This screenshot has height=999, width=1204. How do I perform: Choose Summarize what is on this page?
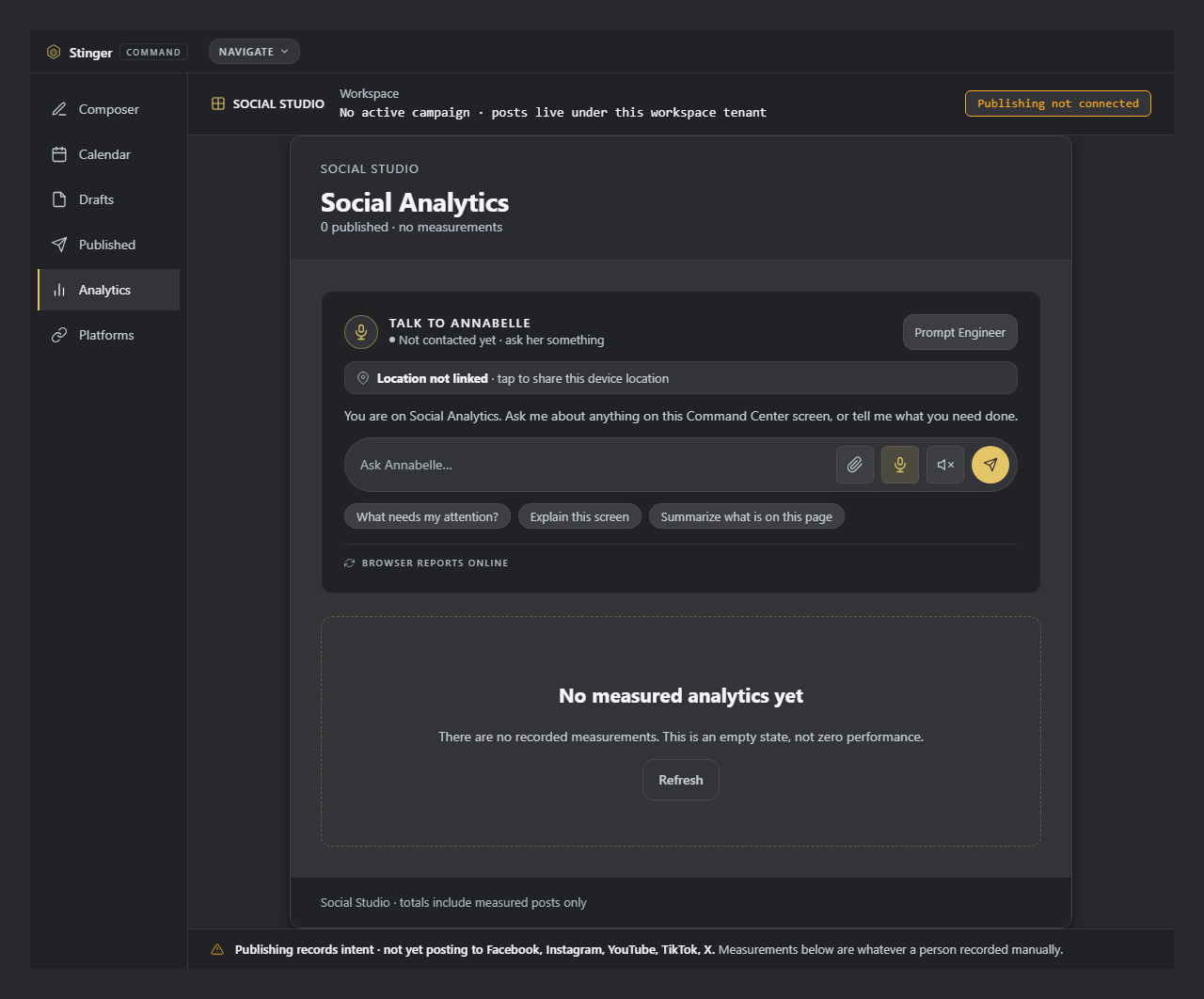point(746,516)
